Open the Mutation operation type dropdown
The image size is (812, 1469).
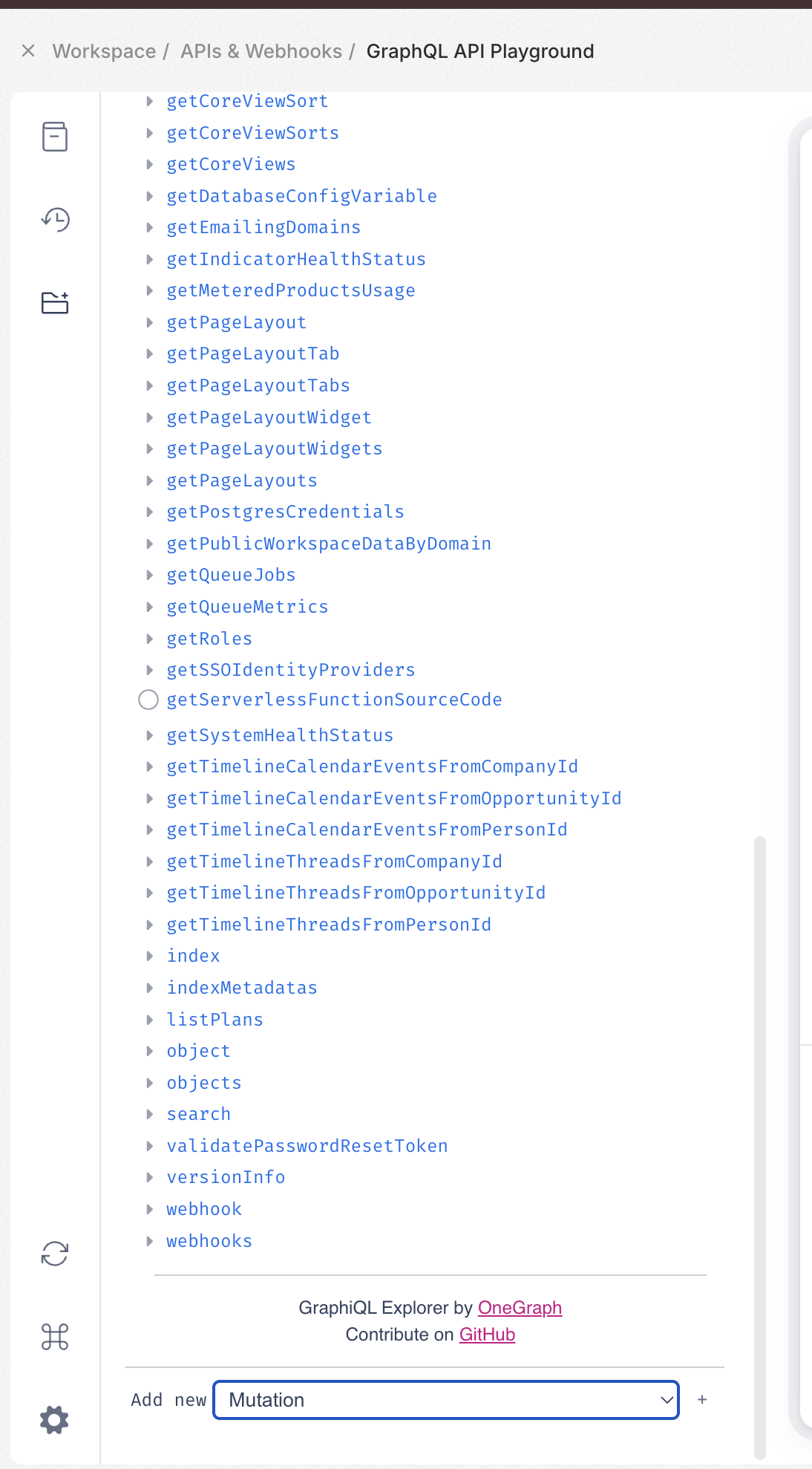tap(446, 1400)
